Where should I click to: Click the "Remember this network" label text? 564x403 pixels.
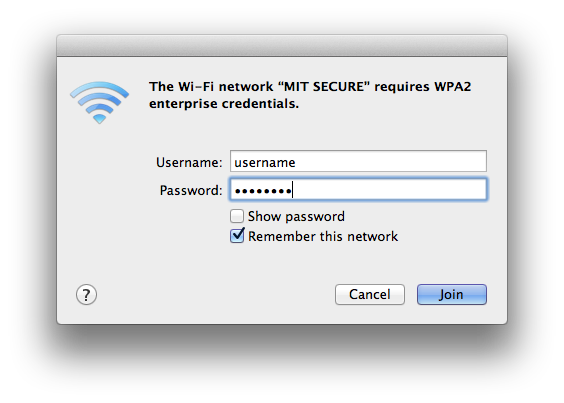click(x=323, y=236)
